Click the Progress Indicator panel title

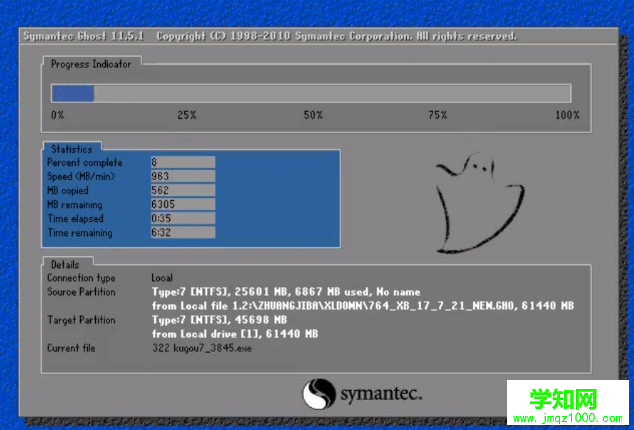click(x=91, y=64)
